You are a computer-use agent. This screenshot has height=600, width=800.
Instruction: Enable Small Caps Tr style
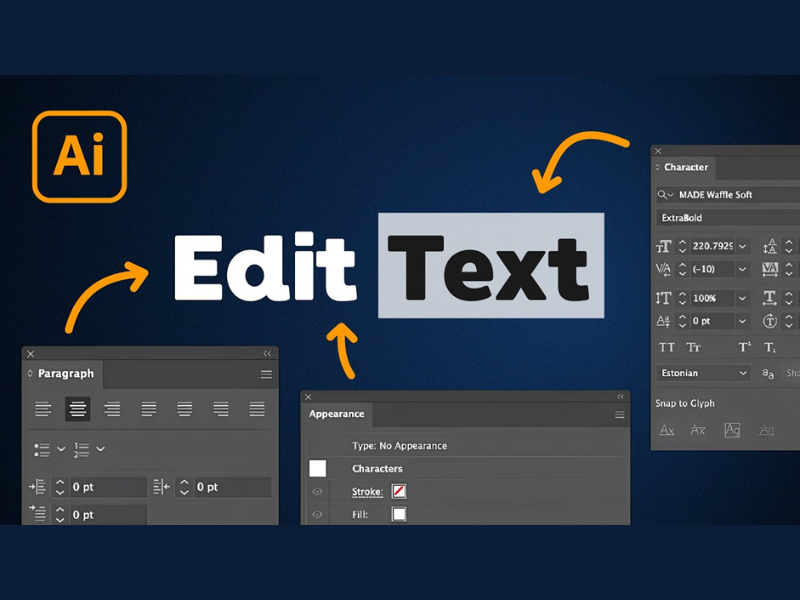tap(693, 347)
